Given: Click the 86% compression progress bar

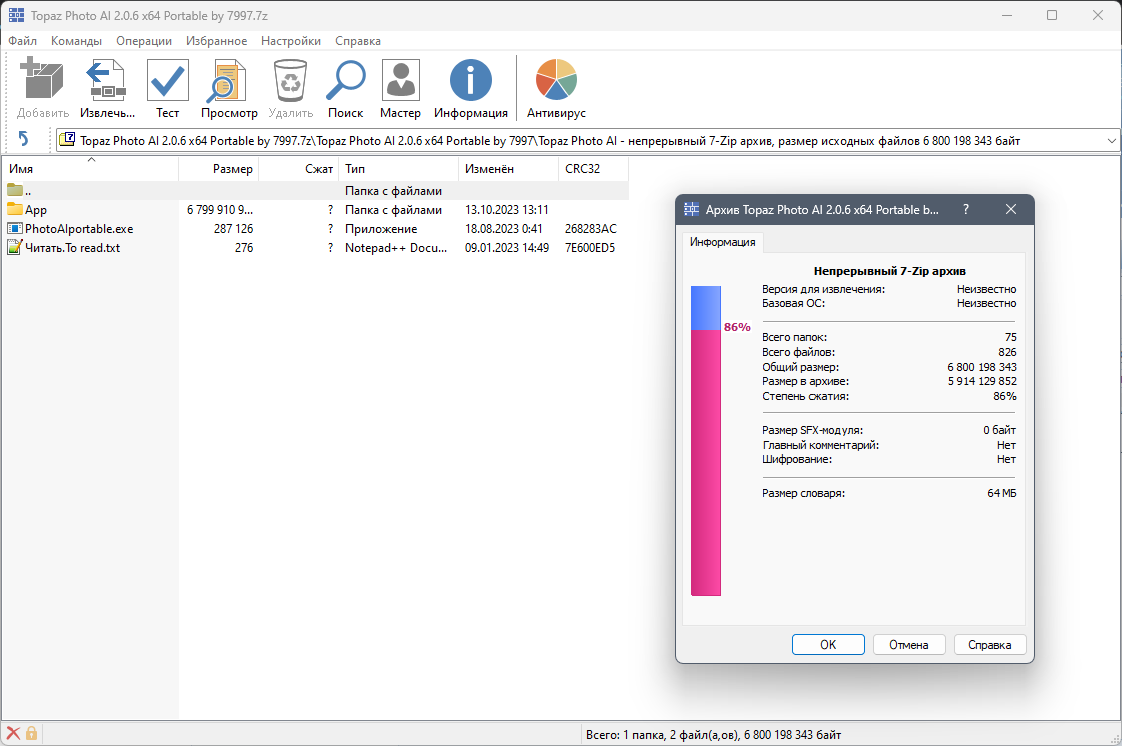Looking at the screenshot, I should click(705, 450).
